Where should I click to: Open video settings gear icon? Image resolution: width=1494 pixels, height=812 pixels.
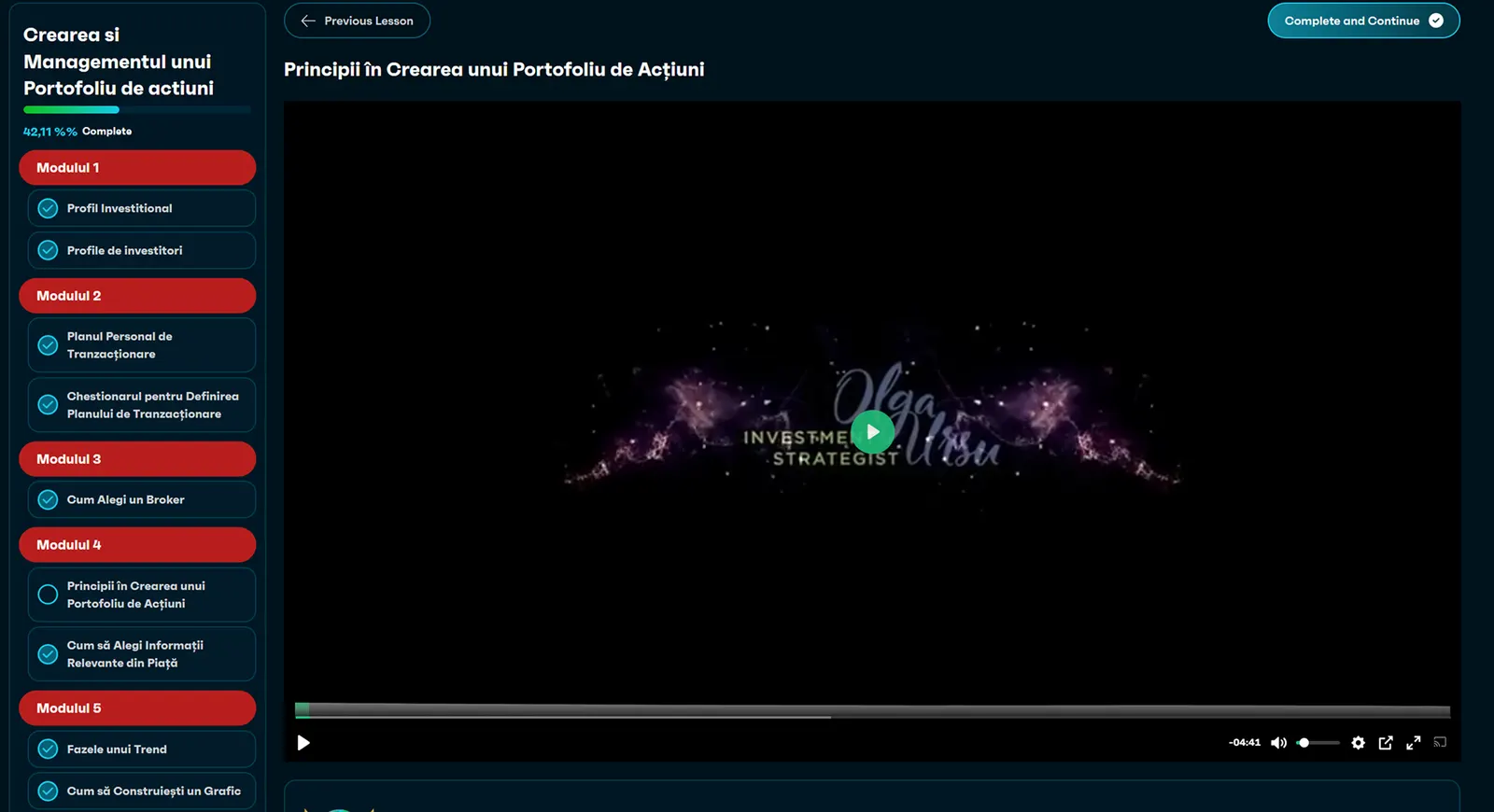tap(1358, 743)
